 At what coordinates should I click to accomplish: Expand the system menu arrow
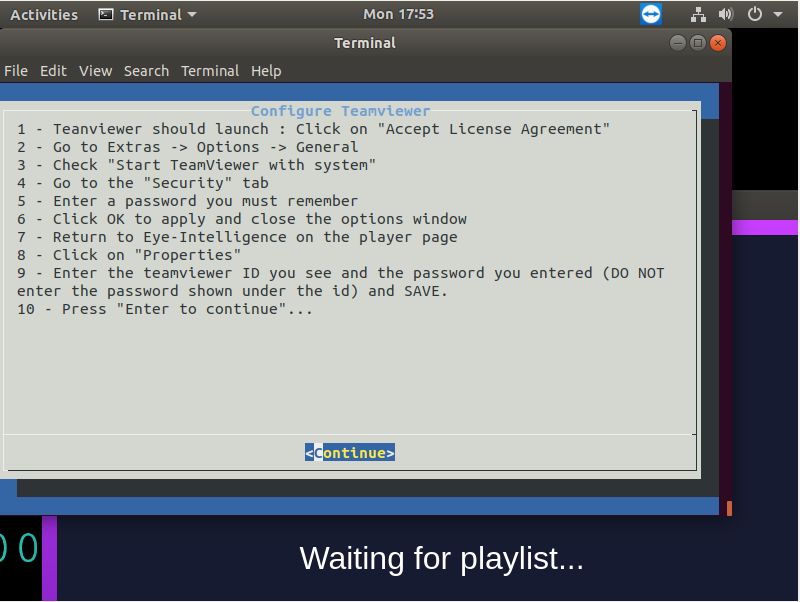coord(778,14)
